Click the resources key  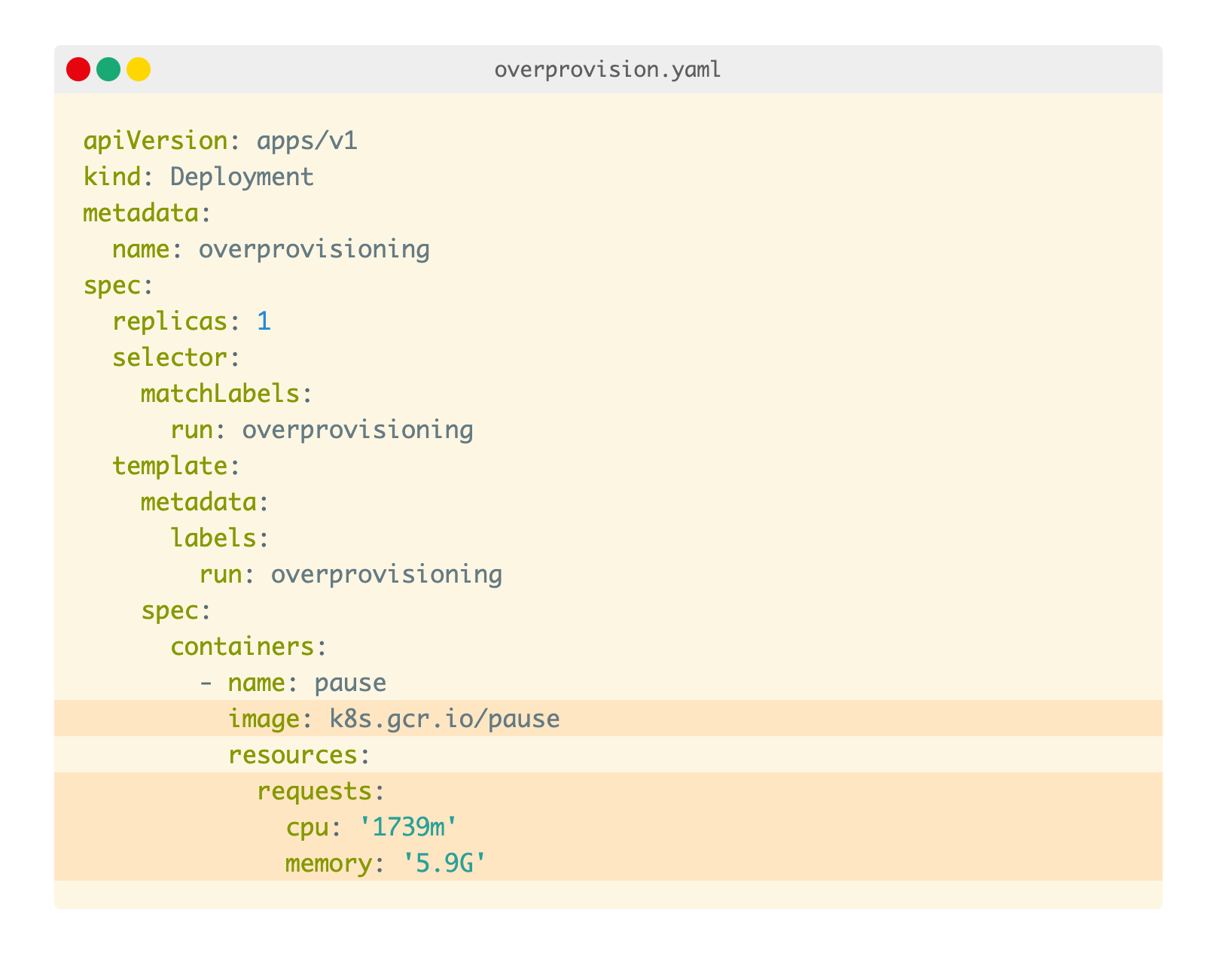pyautogui.click(x=293, y=755)
